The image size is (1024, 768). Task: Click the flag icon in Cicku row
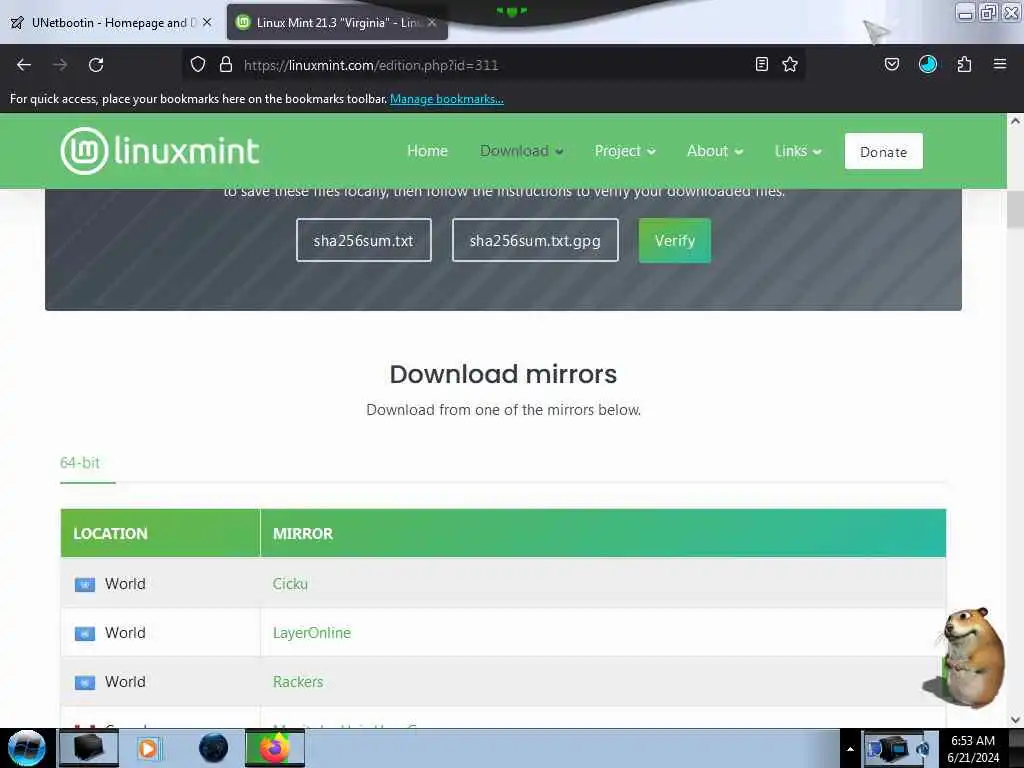pos(85,584)
